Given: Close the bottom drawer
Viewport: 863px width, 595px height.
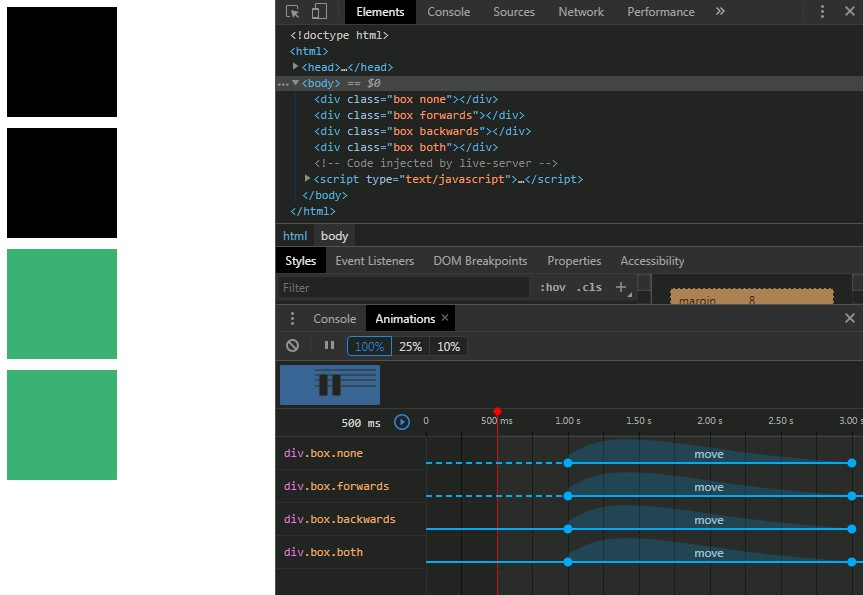Looking at the screenshot, I should coord(850,318).
